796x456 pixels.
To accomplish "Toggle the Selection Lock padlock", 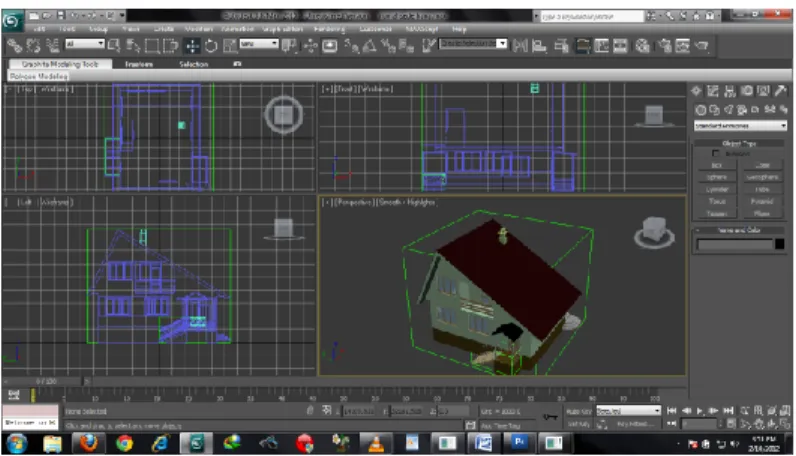I will 310,410.
